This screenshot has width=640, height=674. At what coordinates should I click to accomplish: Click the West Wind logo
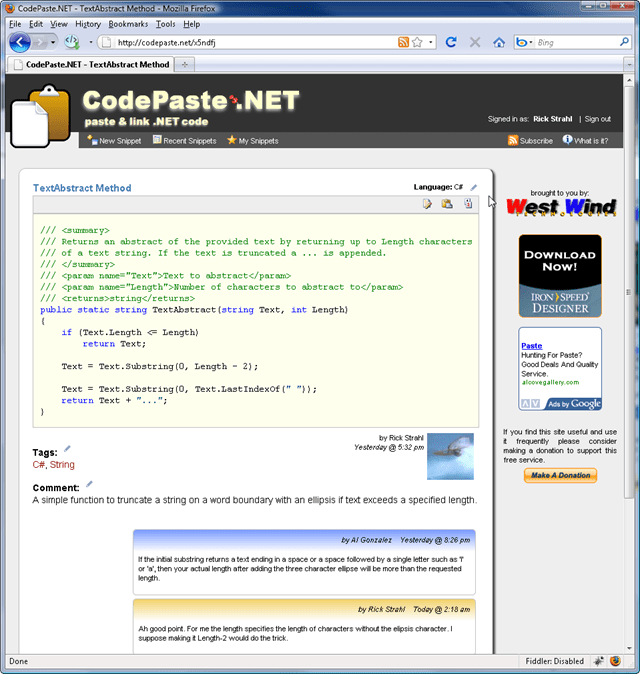[x=561, y=207]
